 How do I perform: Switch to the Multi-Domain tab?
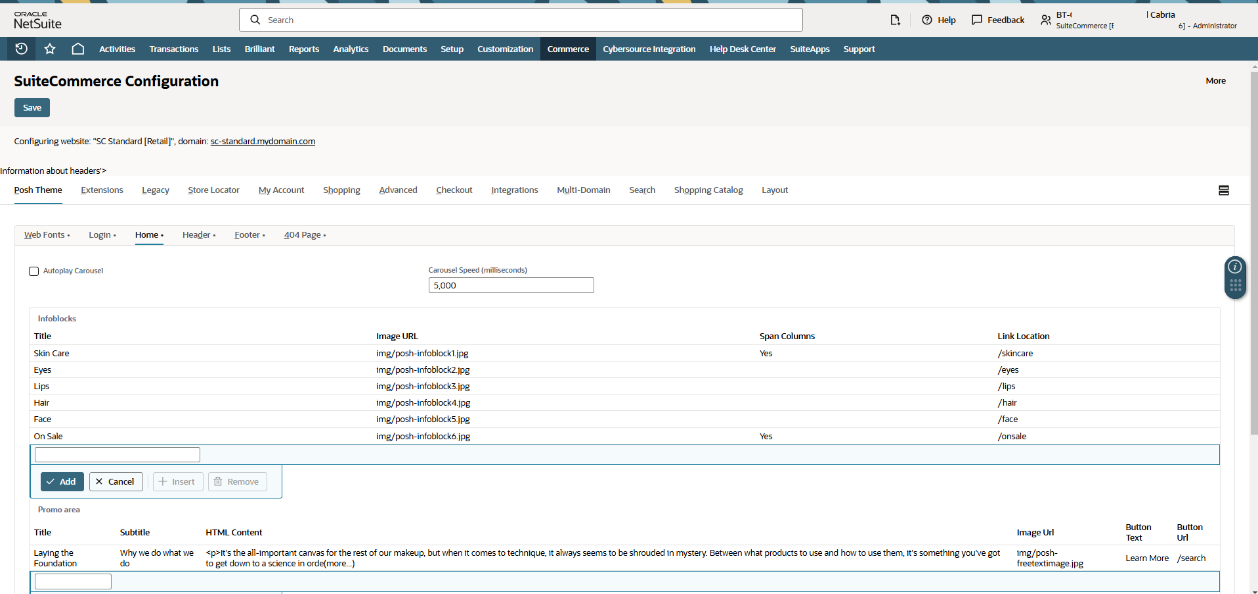pos(583,190)
